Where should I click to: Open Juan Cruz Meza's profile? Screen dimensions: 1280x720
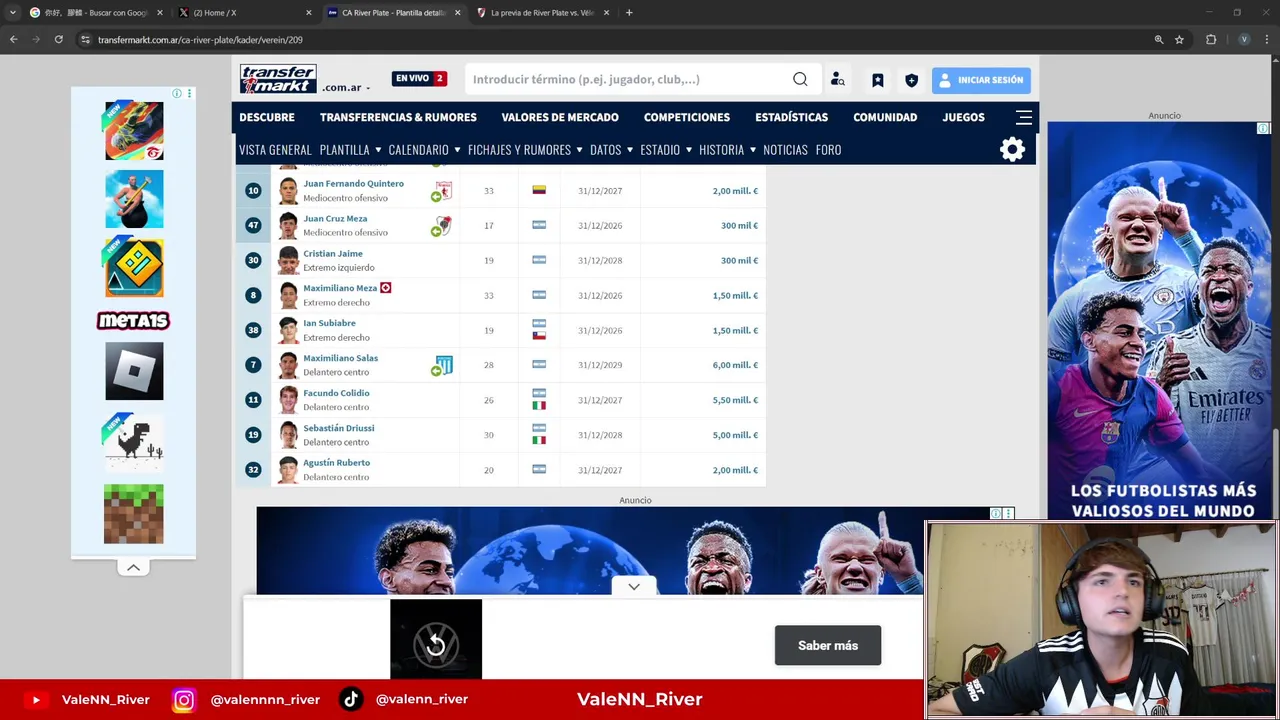(335, 219)
